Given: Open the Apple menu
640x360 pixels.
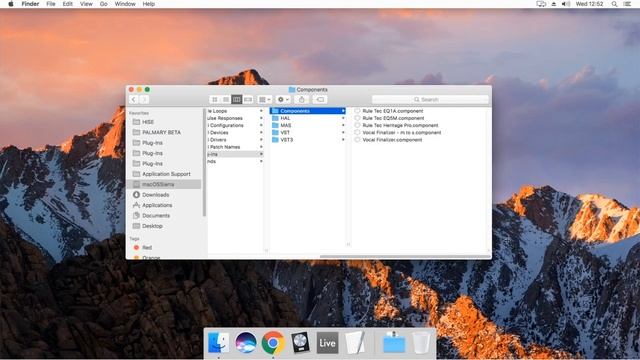Looking at the screenshot, I should [x=11, y=4].
